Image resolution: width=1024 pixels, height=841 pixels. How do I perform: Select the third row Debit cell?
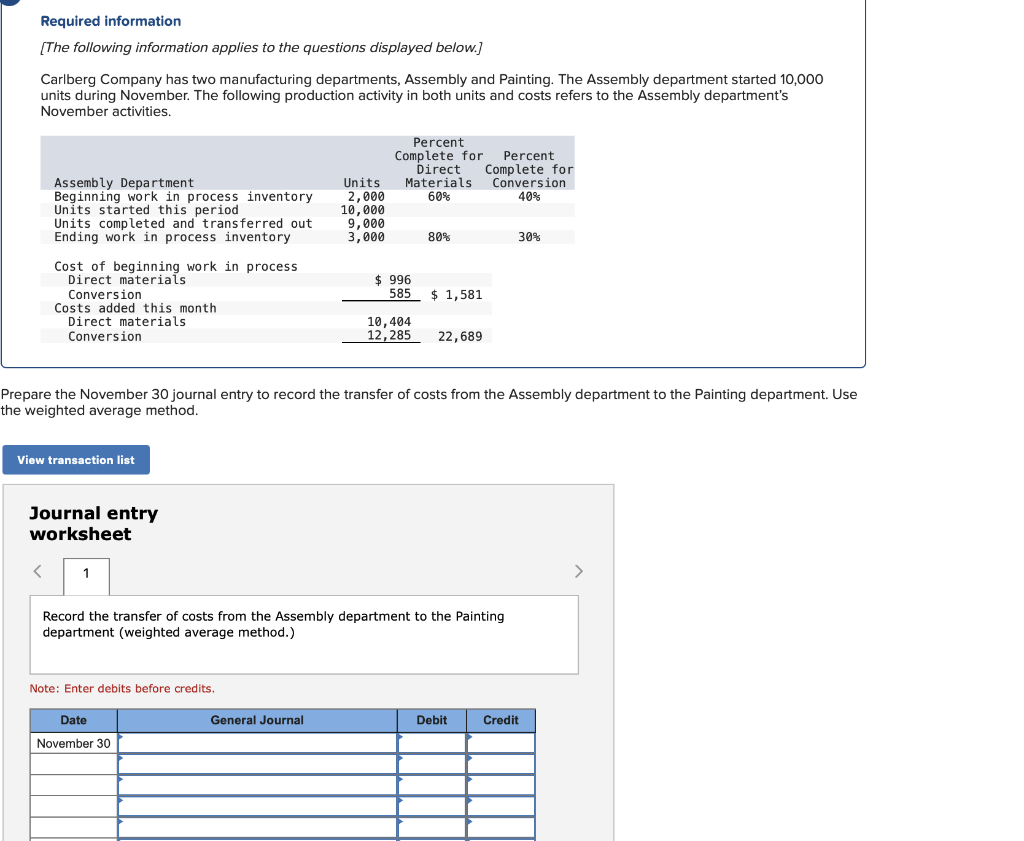pos(432,785)
